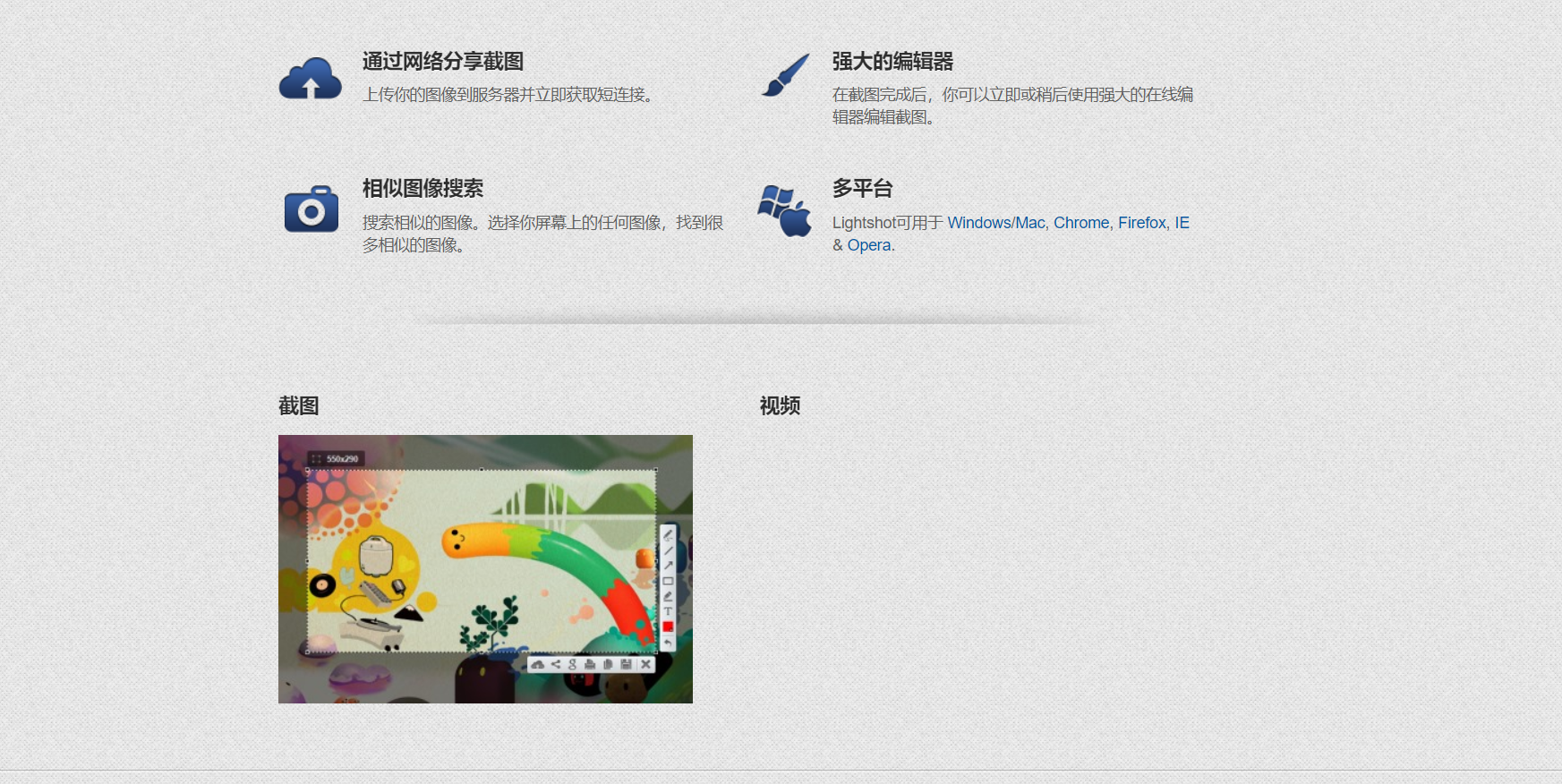Follow the Firefox link
Viewport: 1562px width, 784px height.
coord(1141,223)
